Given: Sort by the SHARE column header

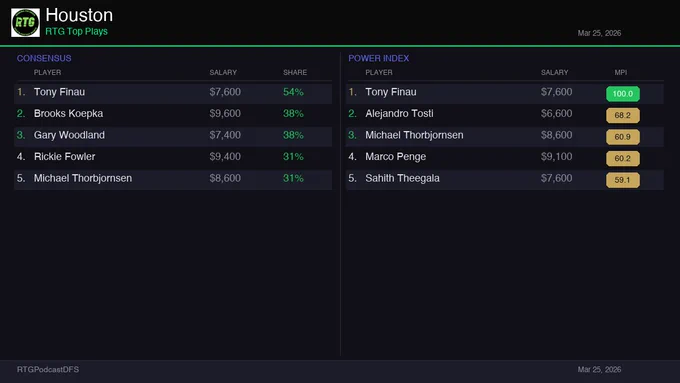Looking at the screenshot, I should coord(295,72).
